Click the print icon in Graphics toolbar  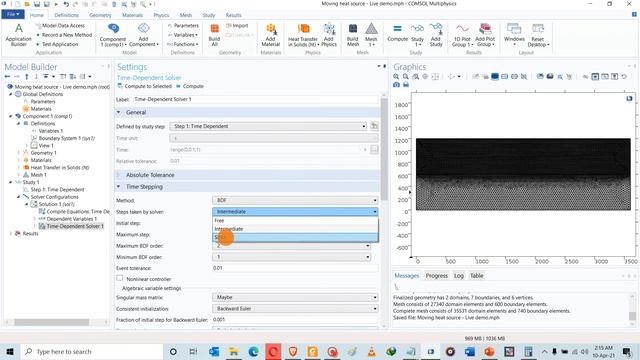pos(406,84)
